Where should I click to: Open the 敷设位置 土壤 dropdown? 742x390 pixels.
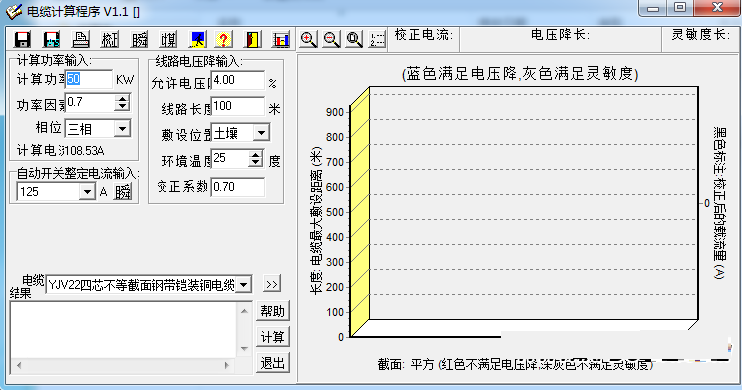point(261,133)
